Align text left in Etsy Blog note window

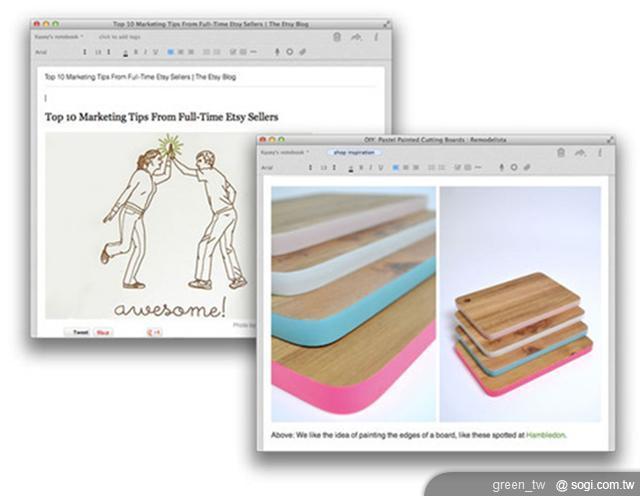coord(171,52)
